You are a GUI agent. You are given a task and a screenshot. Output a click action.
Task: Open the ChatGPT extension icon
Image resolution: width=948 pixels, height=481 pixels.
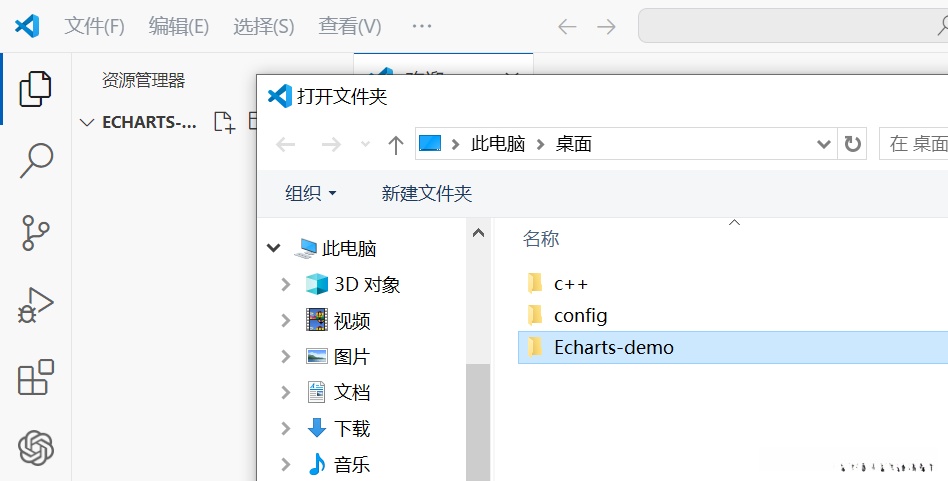coord(36,447)
